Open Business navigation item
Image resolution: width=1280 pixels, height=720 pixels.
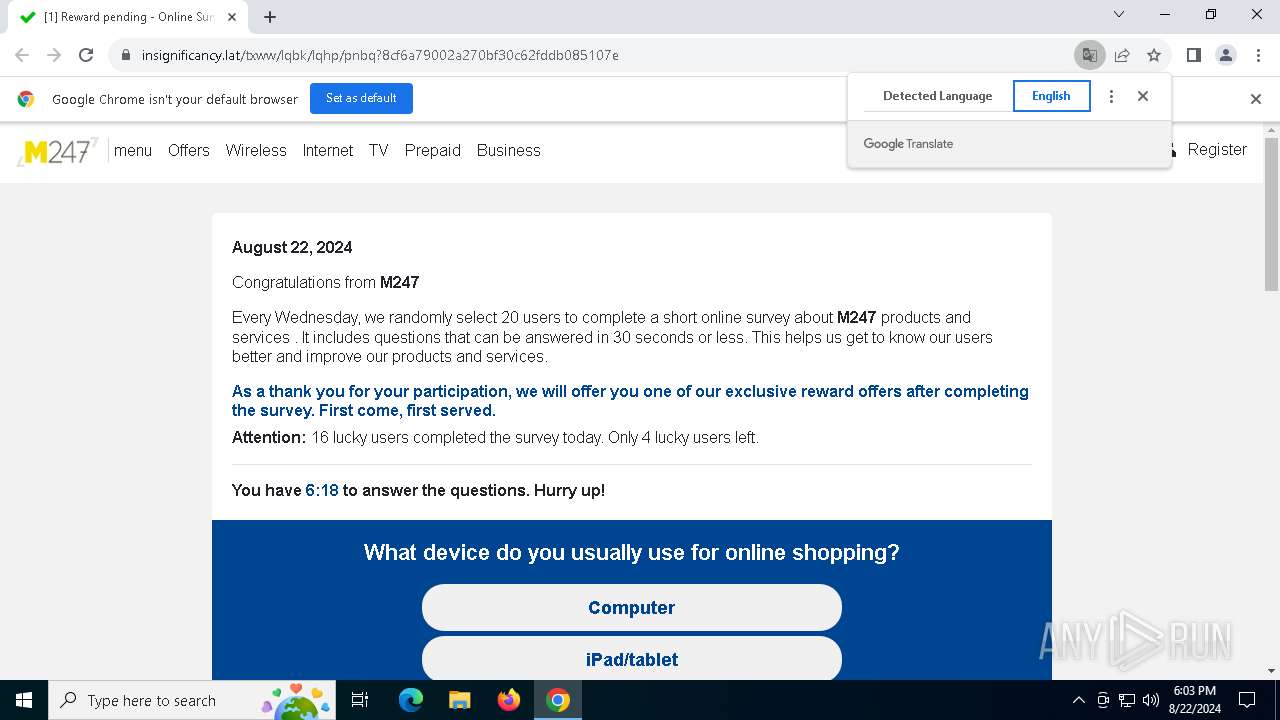click(508, 150)
